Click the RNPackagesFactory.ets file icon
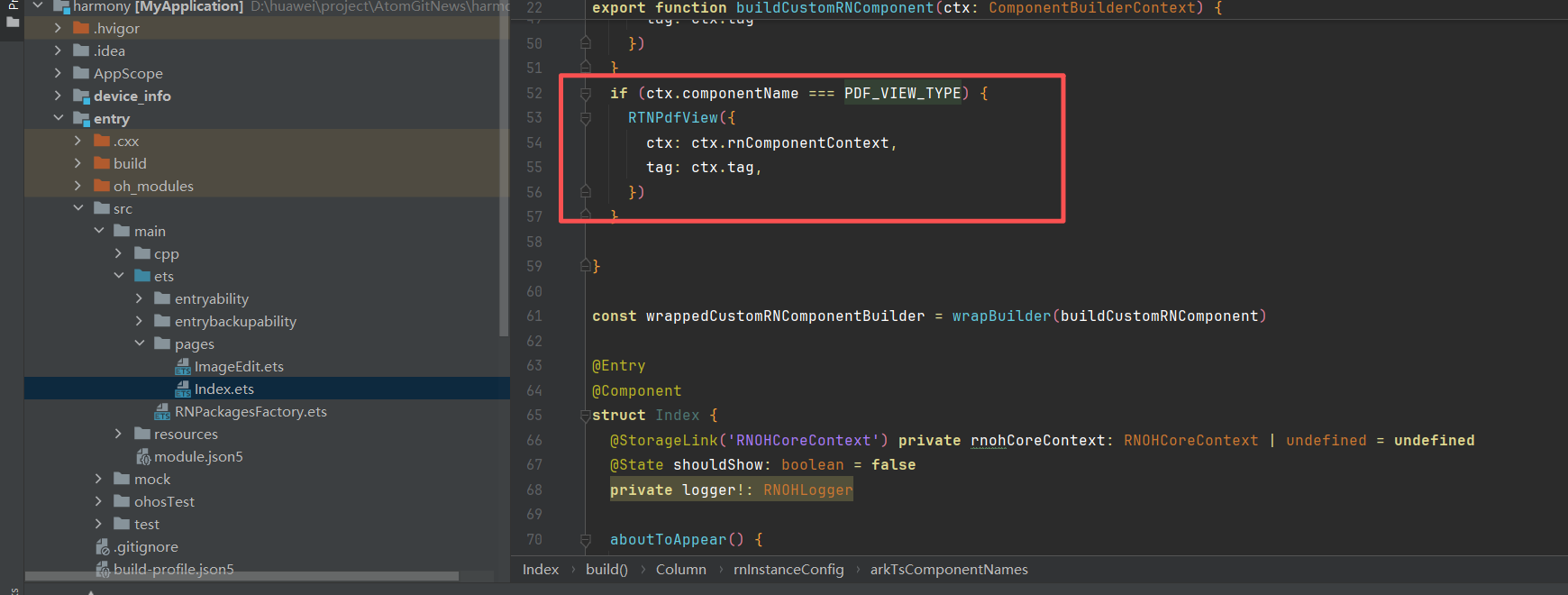 (x=162, y=411)
